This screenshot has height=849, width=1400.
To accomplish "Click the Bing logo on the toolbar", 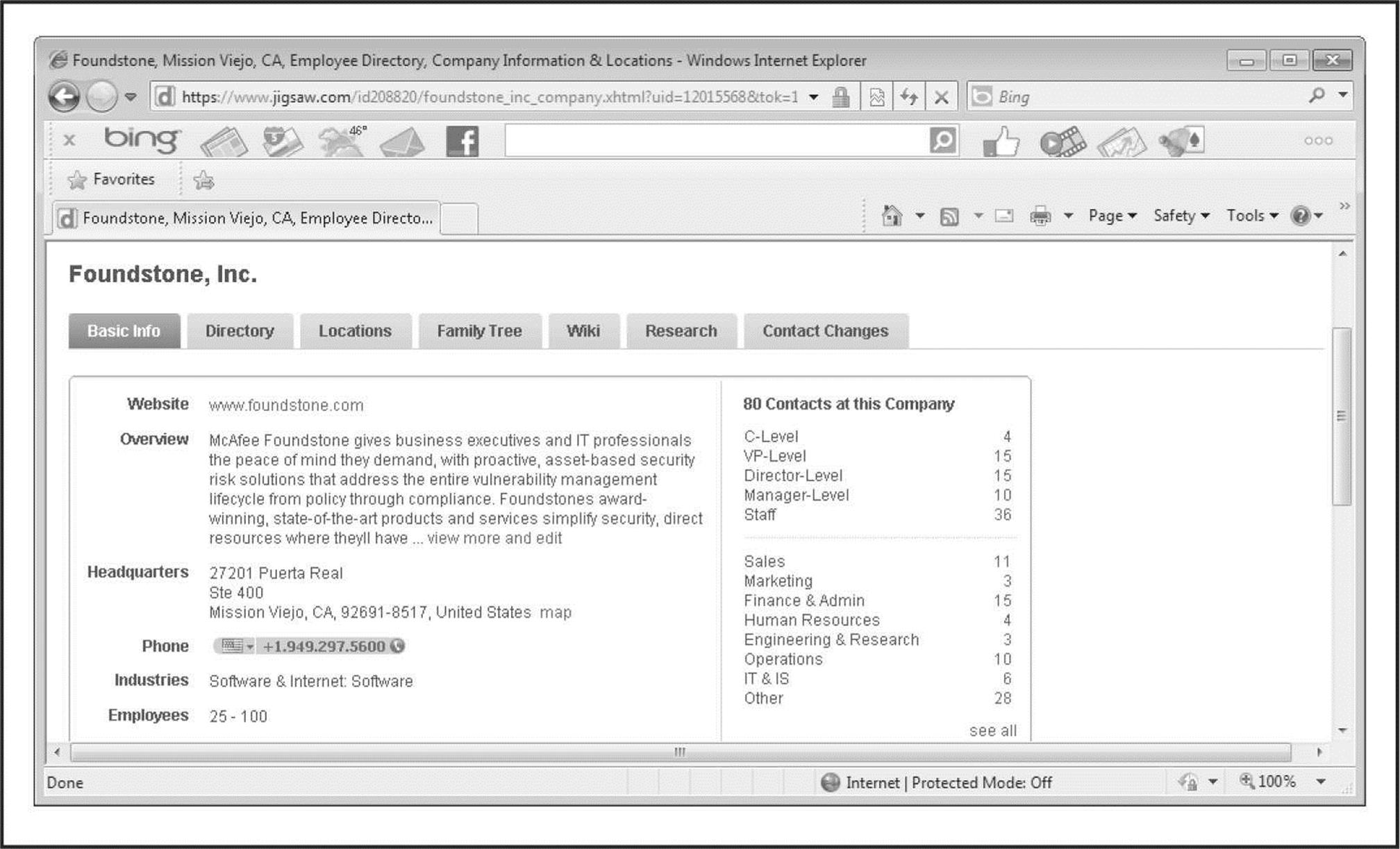I will coord(142,140).
